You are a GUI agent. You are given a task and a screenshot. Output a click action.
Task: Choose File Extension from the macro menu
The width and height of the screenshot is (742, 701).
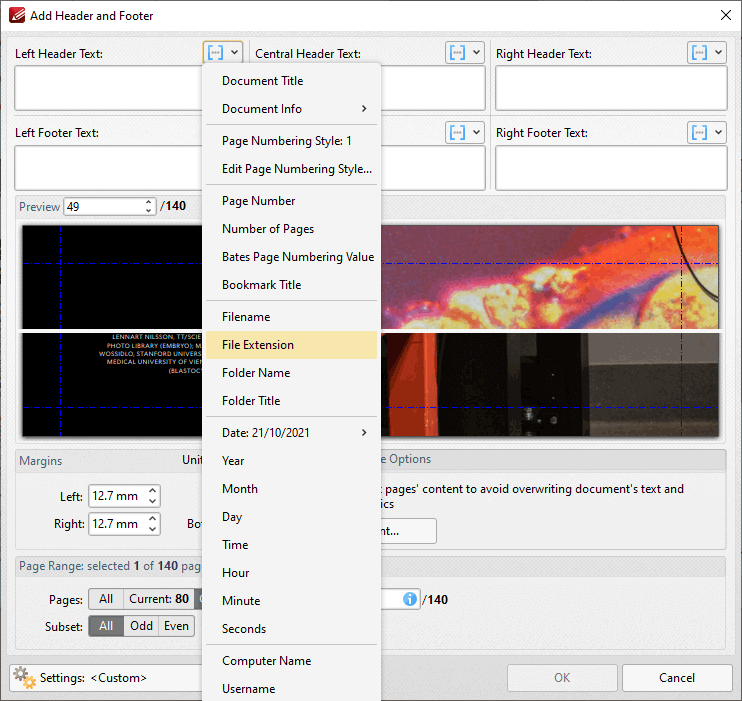pos(258,345)
